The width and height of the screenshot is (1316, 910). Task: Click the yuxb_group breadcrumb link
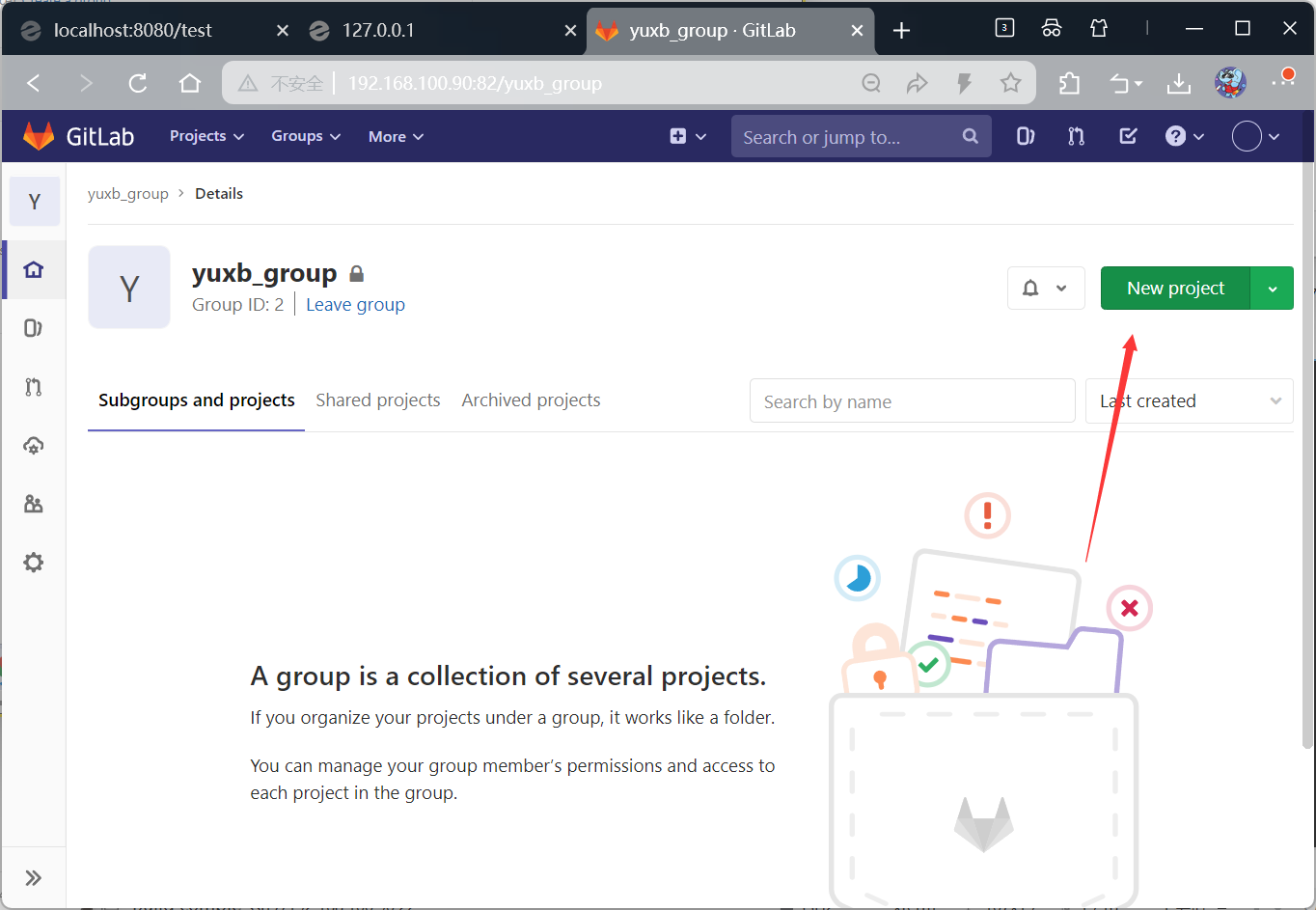[128, 193]
